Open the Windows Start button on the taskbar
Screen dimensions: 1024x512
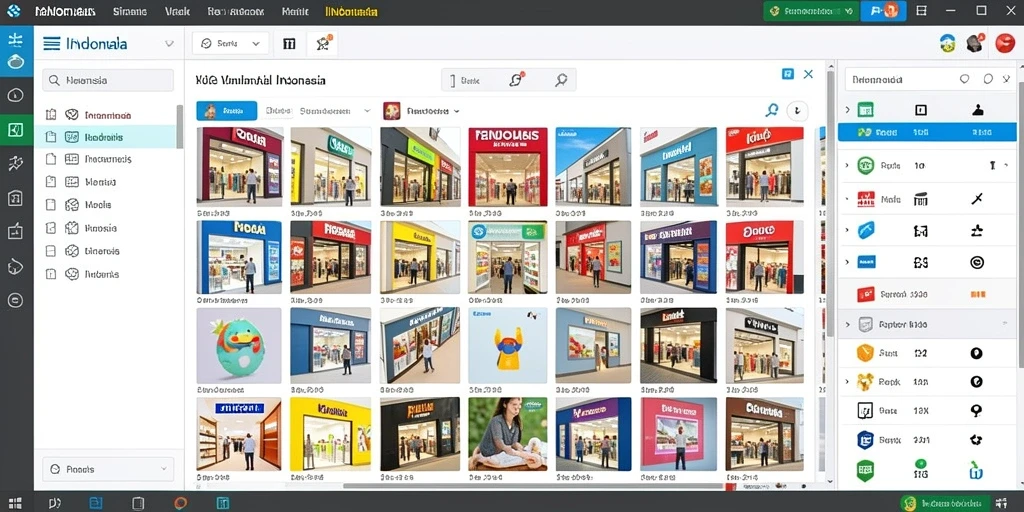click(x=14, y=503)
